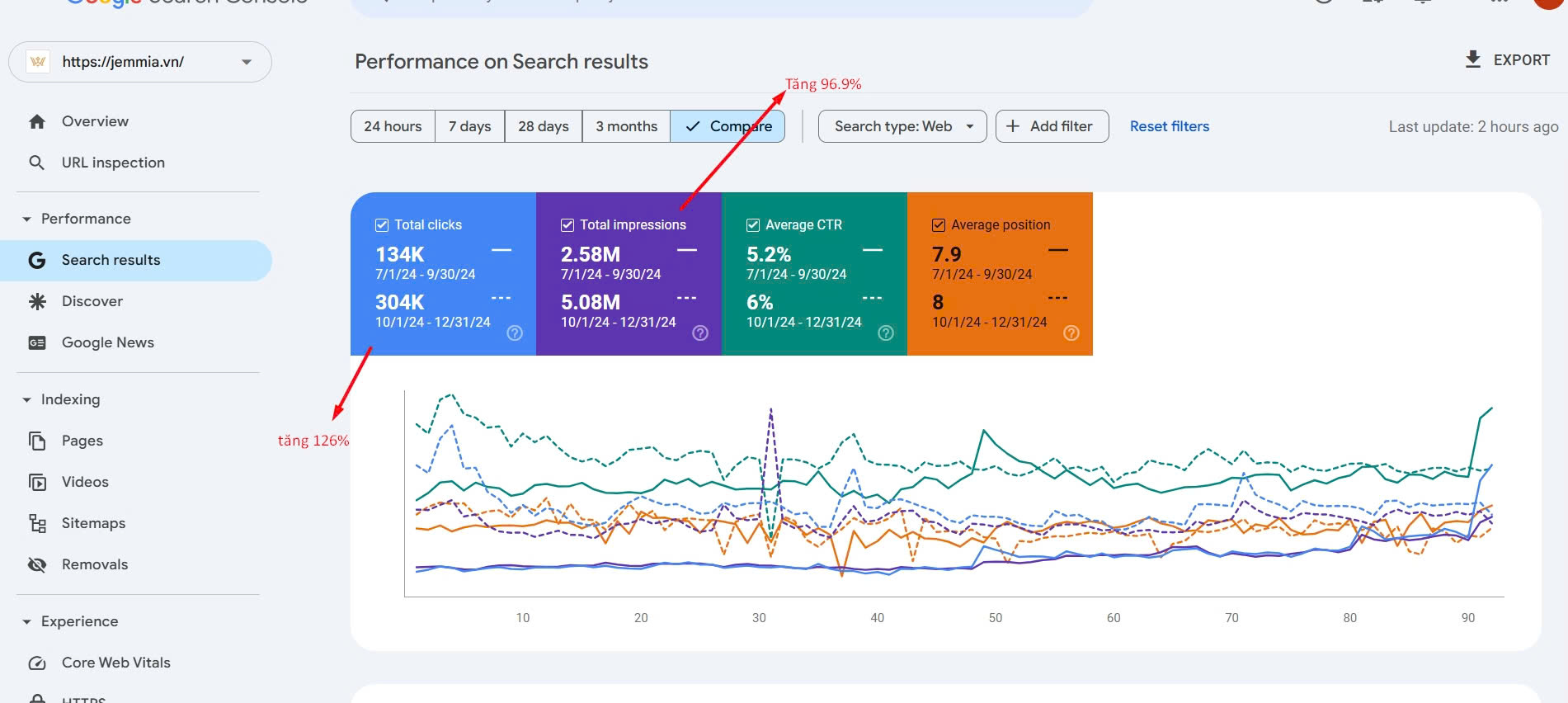Open help icon on Average position card

pyautogui.click(x=1071, y=333)
